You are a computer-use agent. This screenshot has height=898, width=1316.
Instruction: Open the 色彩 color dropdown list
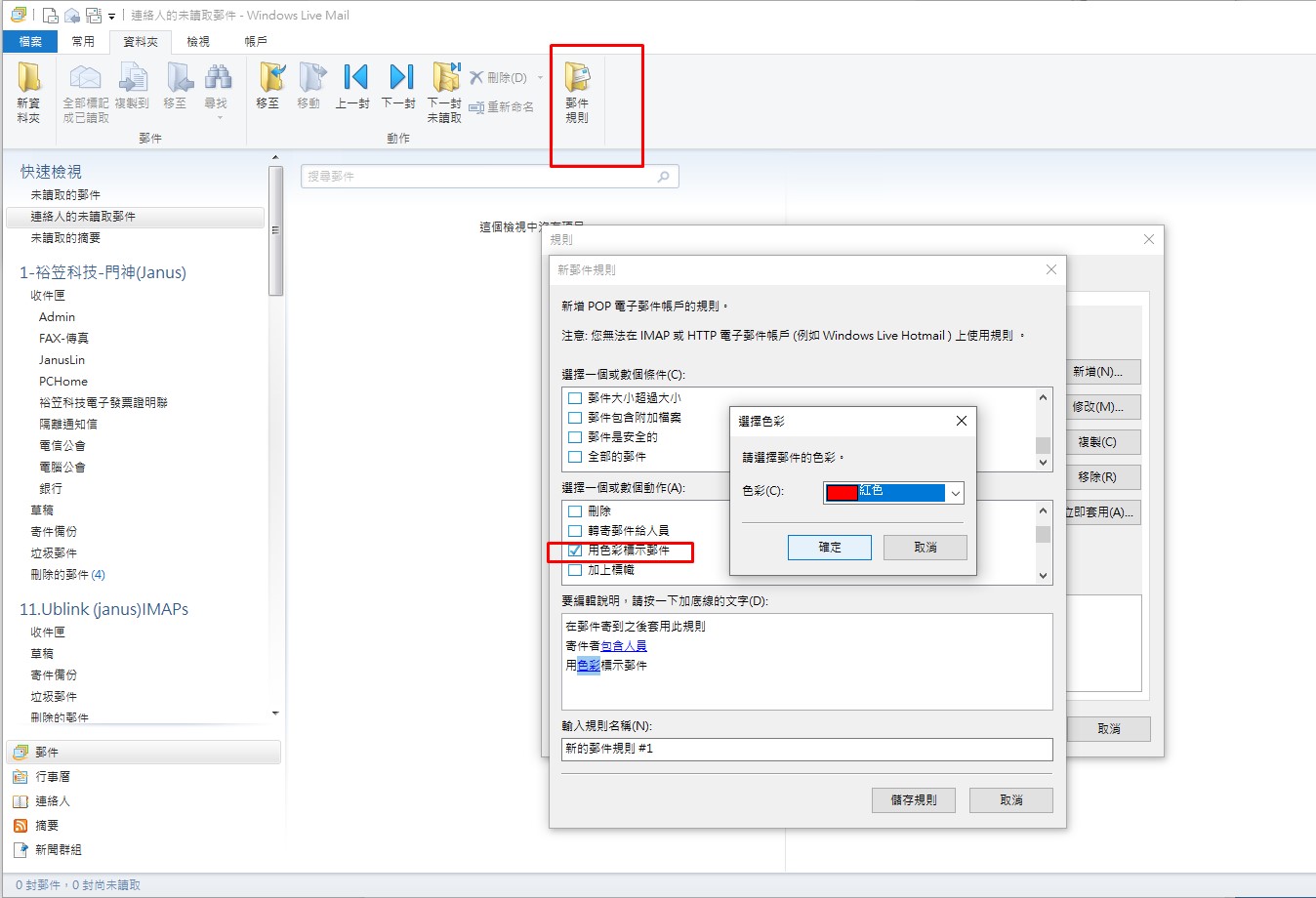point(955,494)
